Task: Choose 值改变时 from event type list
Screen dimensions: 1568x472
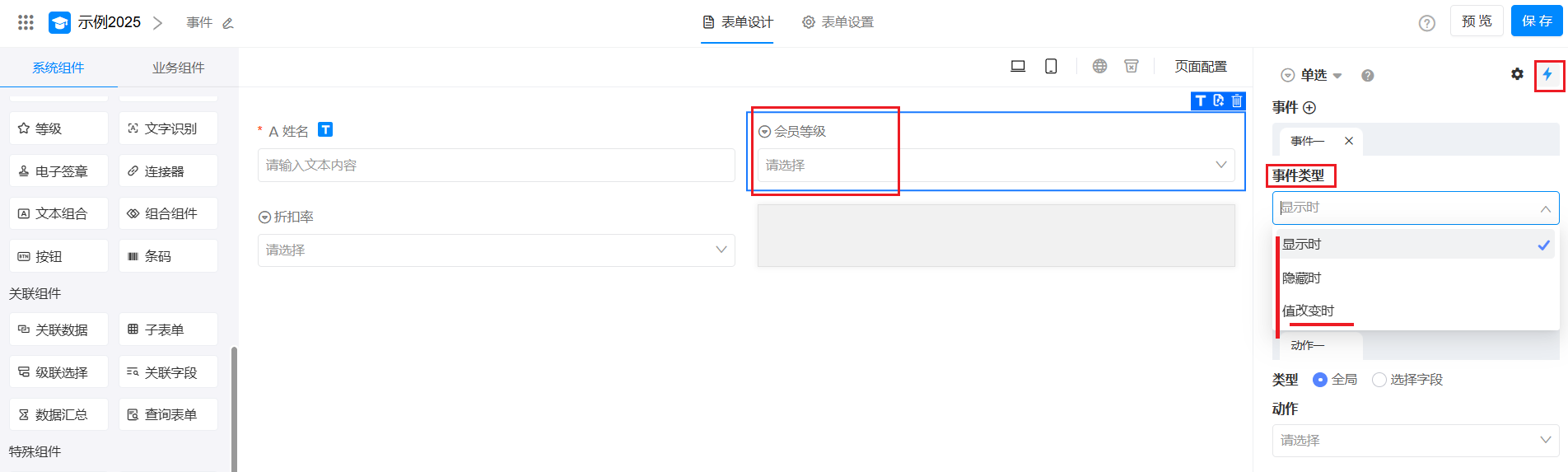Action: 1308,311
